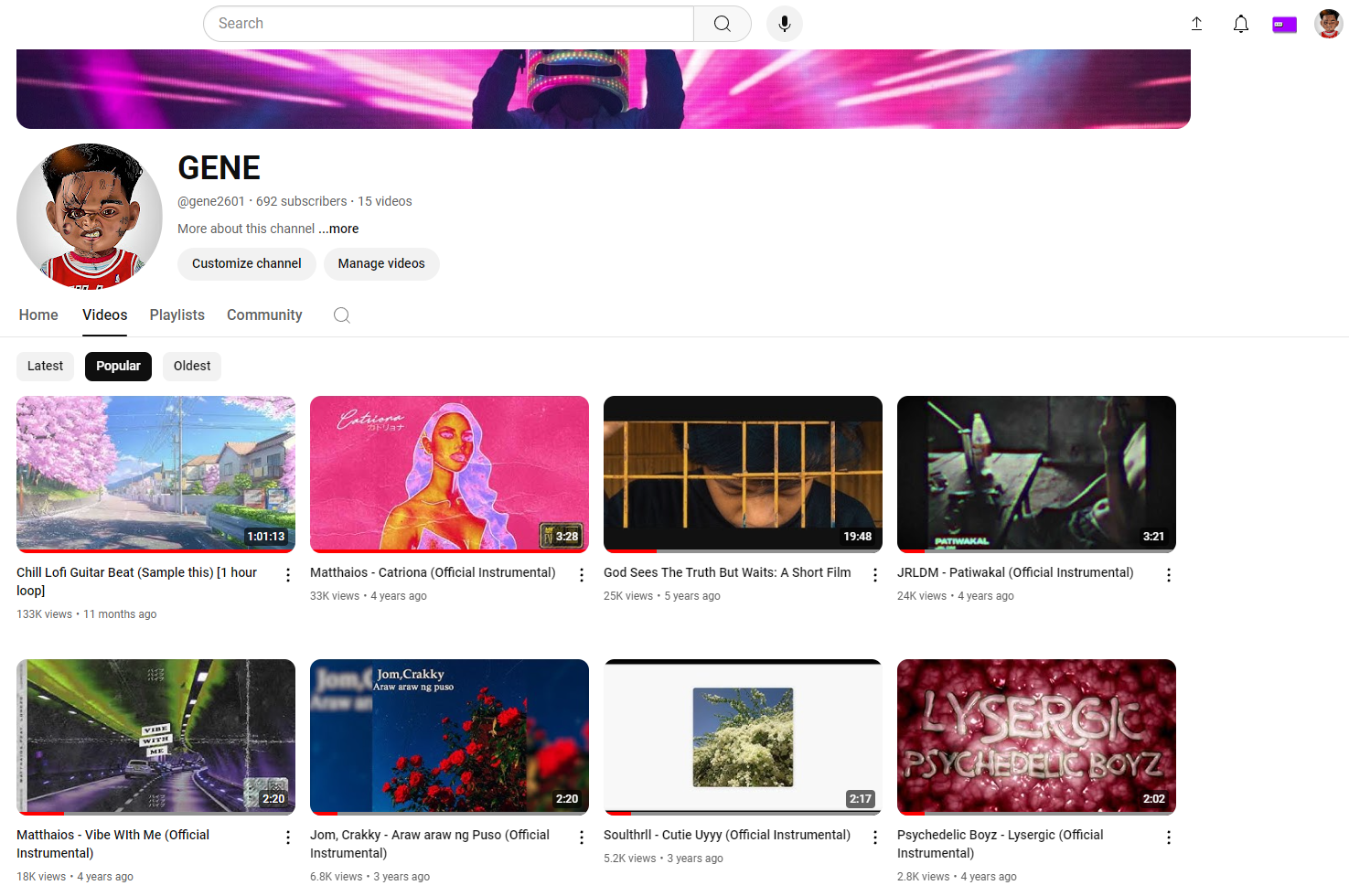Search within the channel using magnifier icon
Viewport: 1349px width, 896px height.
pos(342,315)
